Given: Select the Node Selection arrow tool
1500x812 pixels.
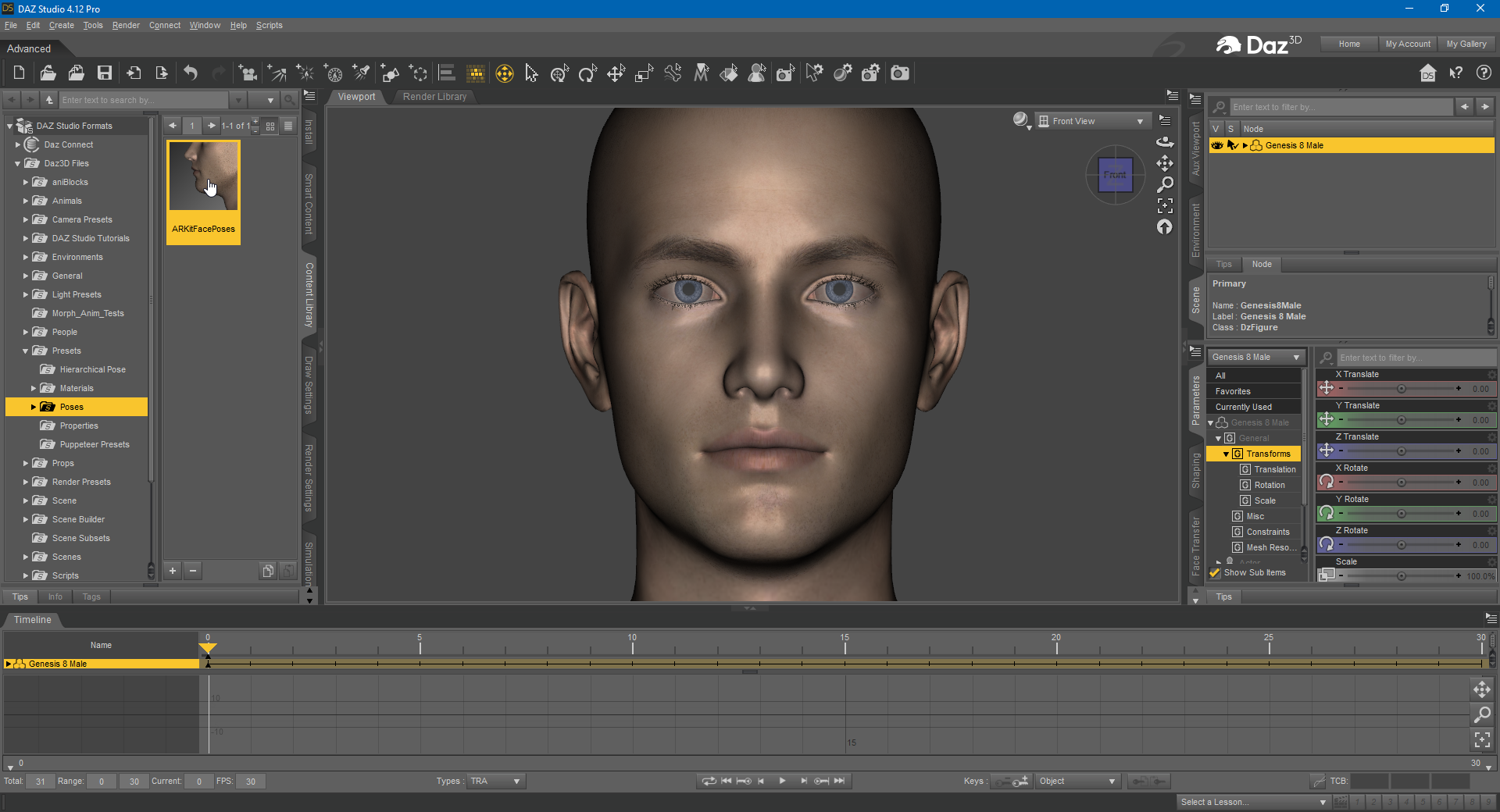Looking at the screenshot, I should click(532, 73).
